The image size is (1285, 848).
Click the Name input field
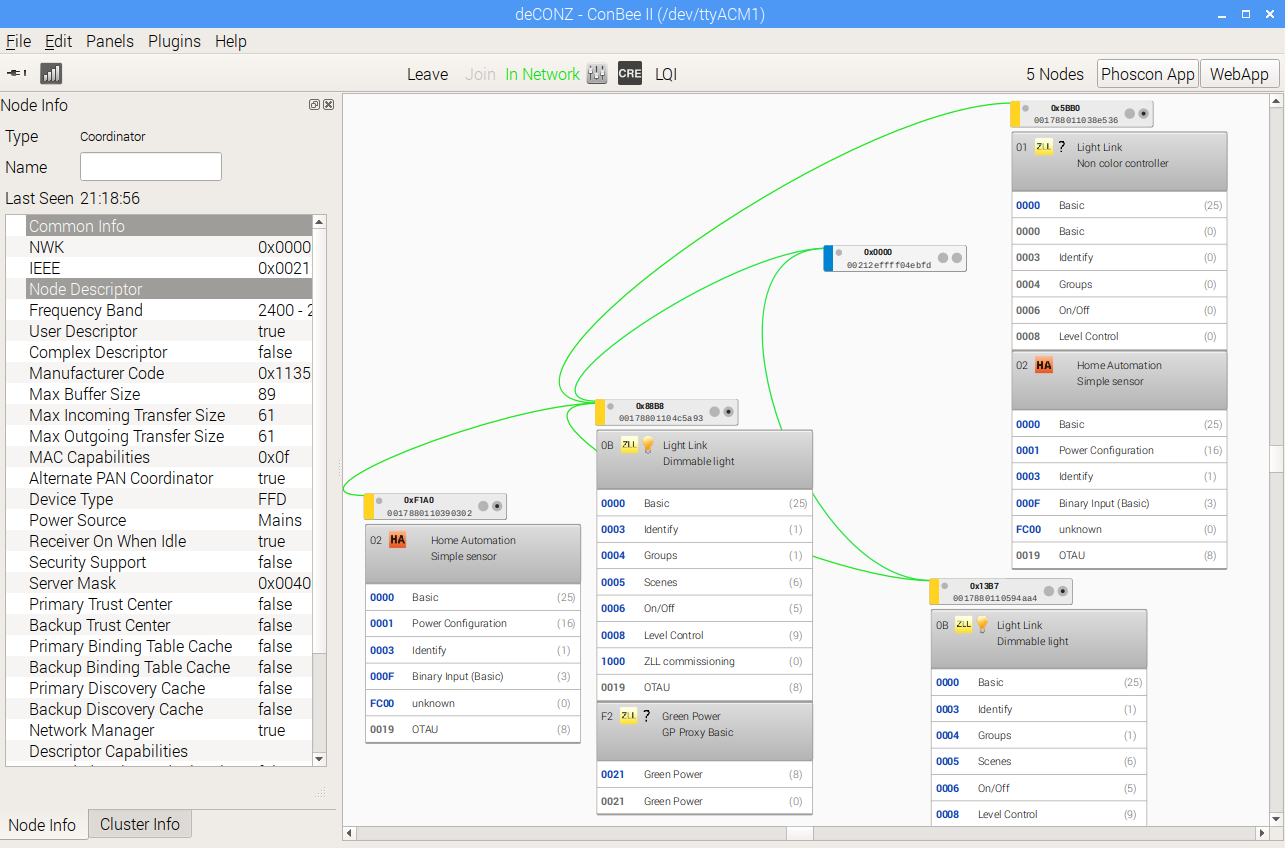tap(151, 167)
